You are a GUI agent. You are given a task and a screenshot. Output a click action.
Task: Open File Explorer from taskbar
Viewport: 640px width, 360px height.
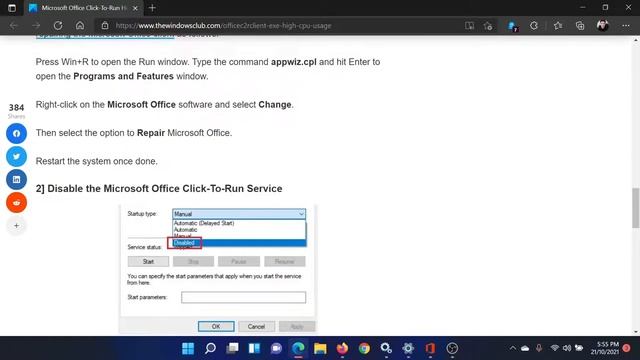click(x=320, y=348)
